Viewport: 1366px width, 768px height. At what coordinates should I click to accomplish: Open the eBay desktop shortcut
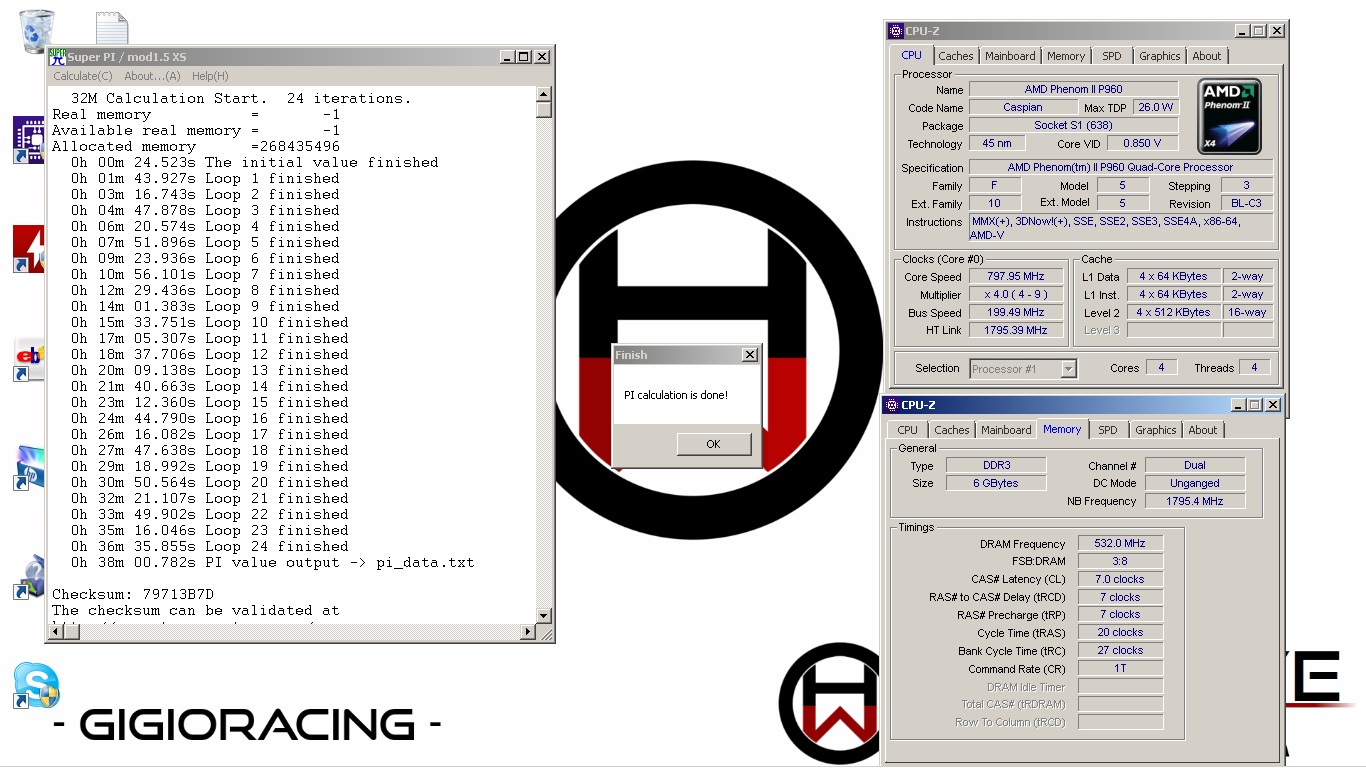(x=30, y=360)
